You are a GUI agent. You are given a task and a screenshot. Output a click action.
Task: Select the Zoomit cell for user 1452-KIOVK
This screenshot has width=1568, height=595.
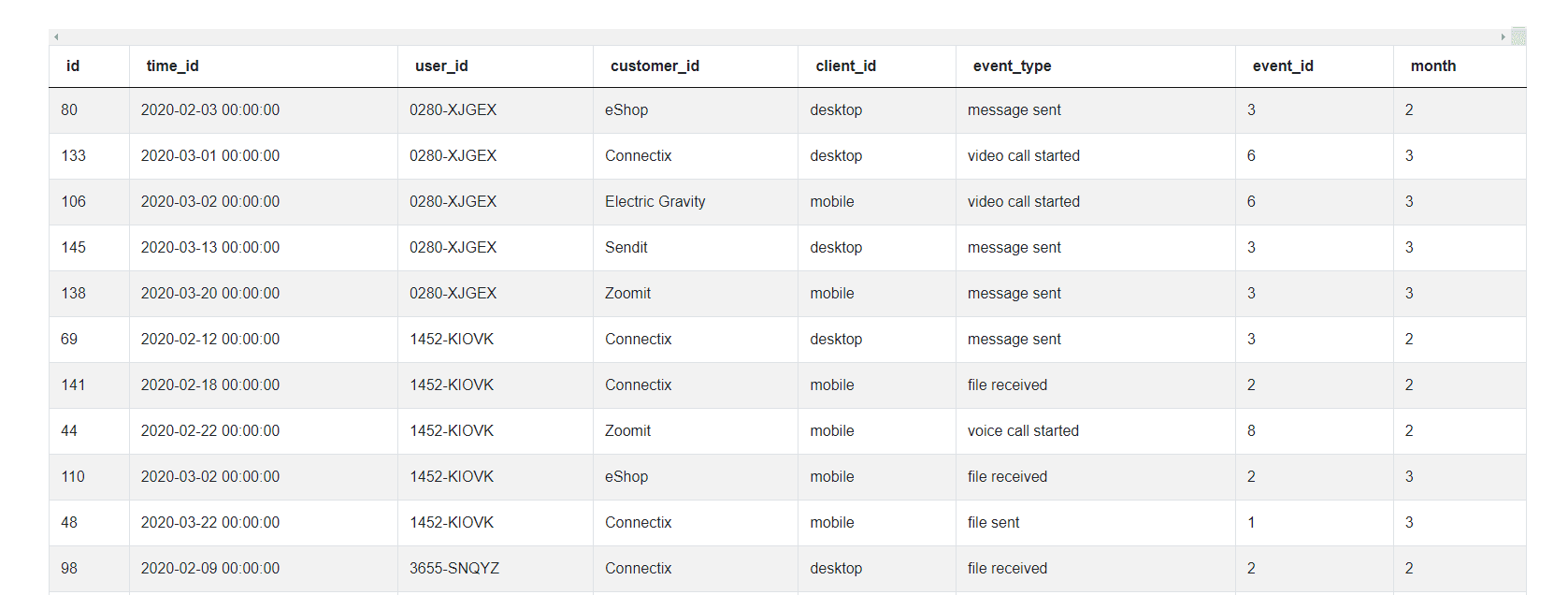tap(627, 430)
